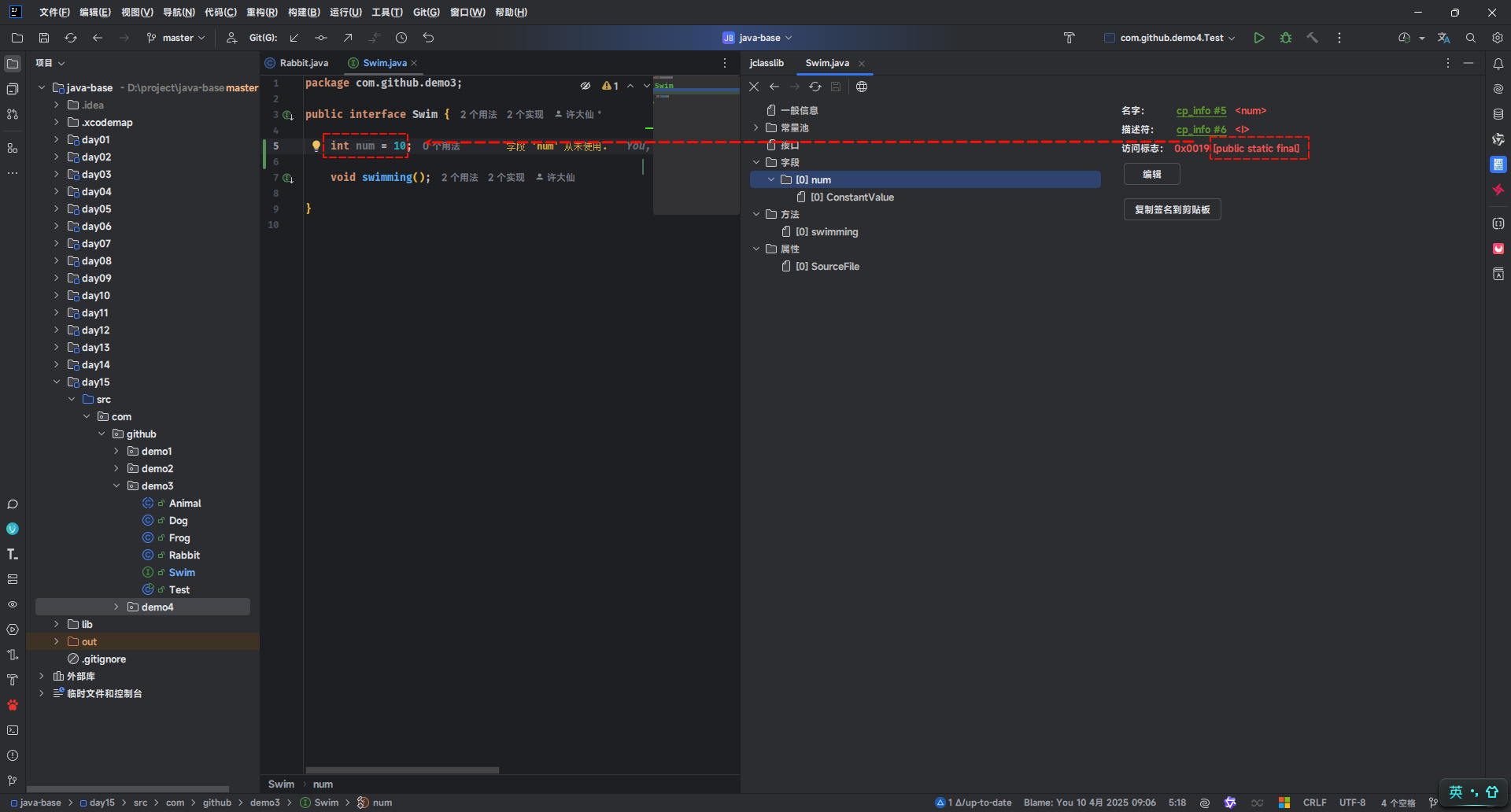Click the Git rollback arrow icon
Screen dimensions: 1511x812
(428, 38)
